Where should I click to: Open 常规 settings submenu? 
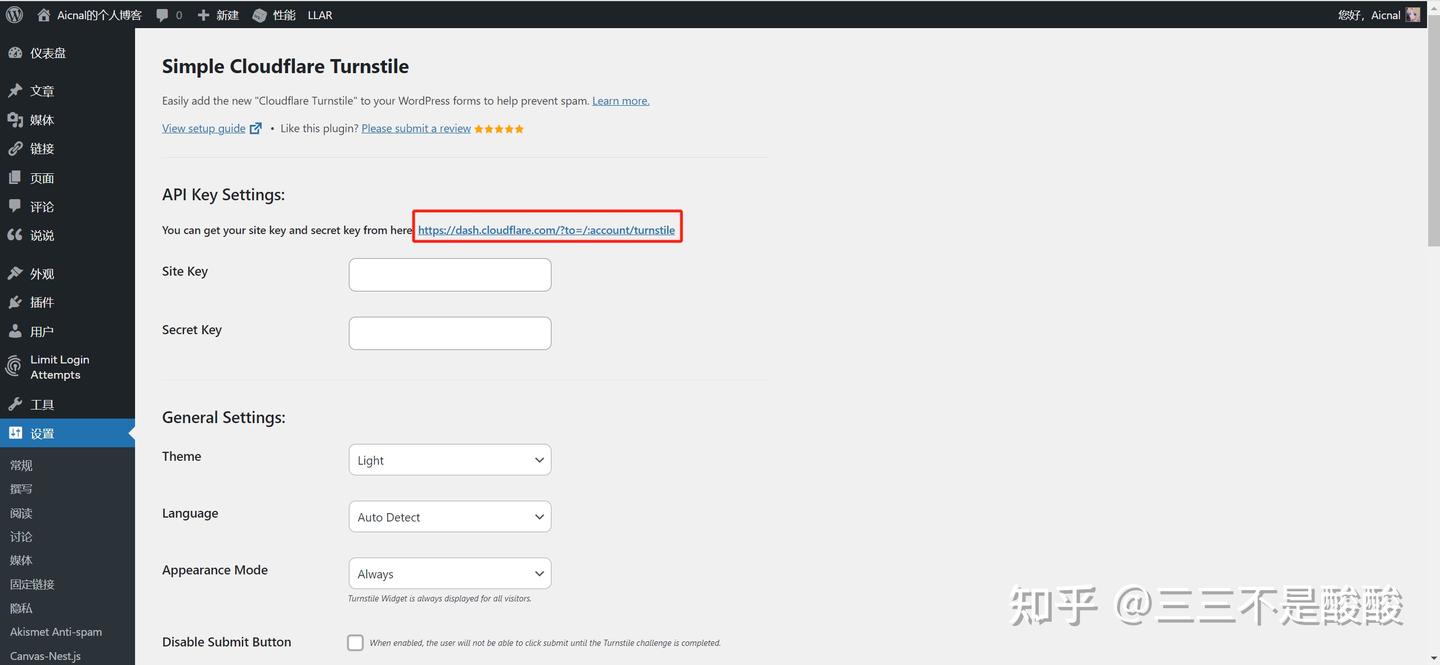(x=21, y=465)
